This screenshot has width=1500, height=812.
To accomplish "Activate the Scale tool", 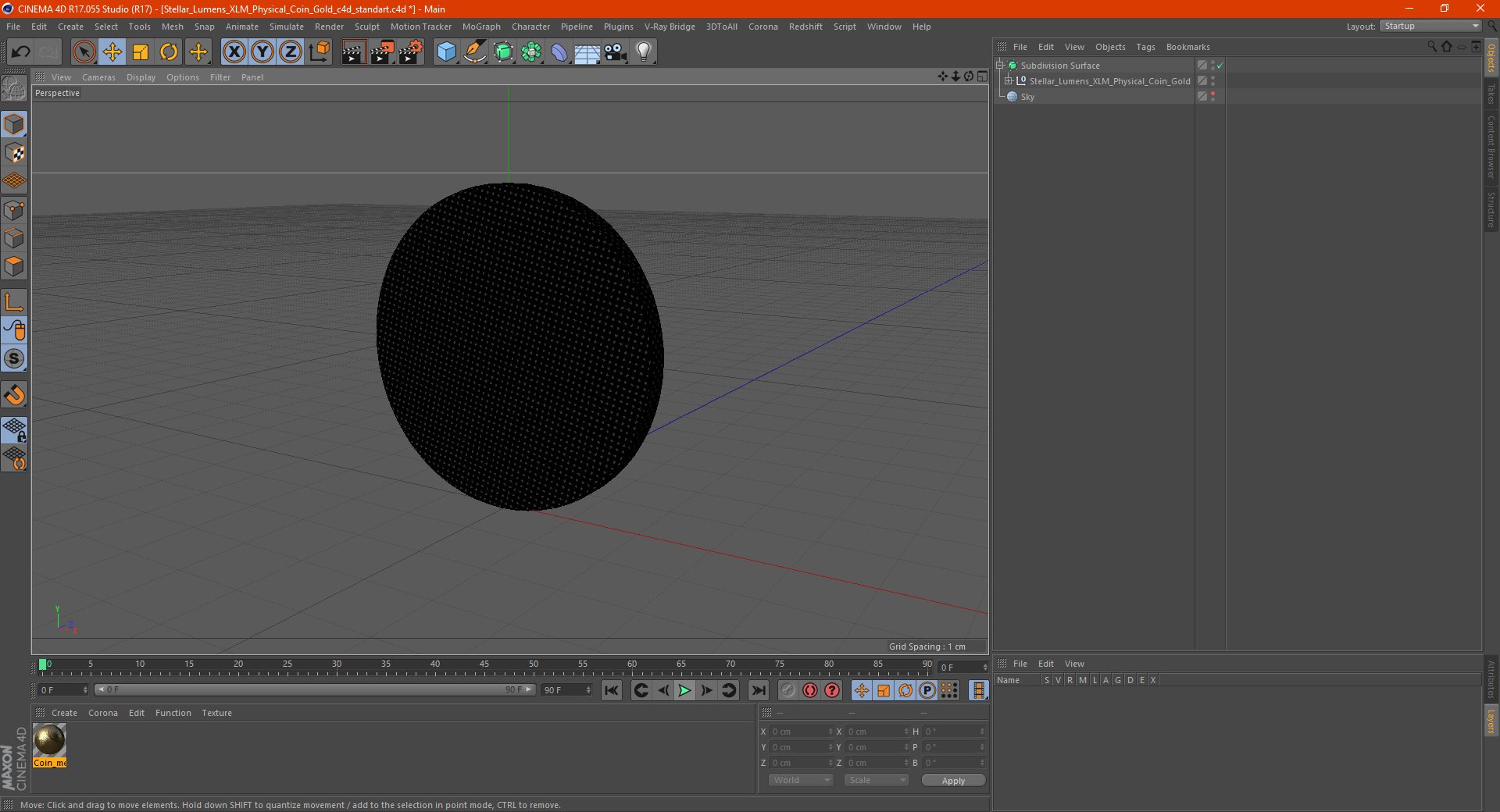I will point(141,52).
